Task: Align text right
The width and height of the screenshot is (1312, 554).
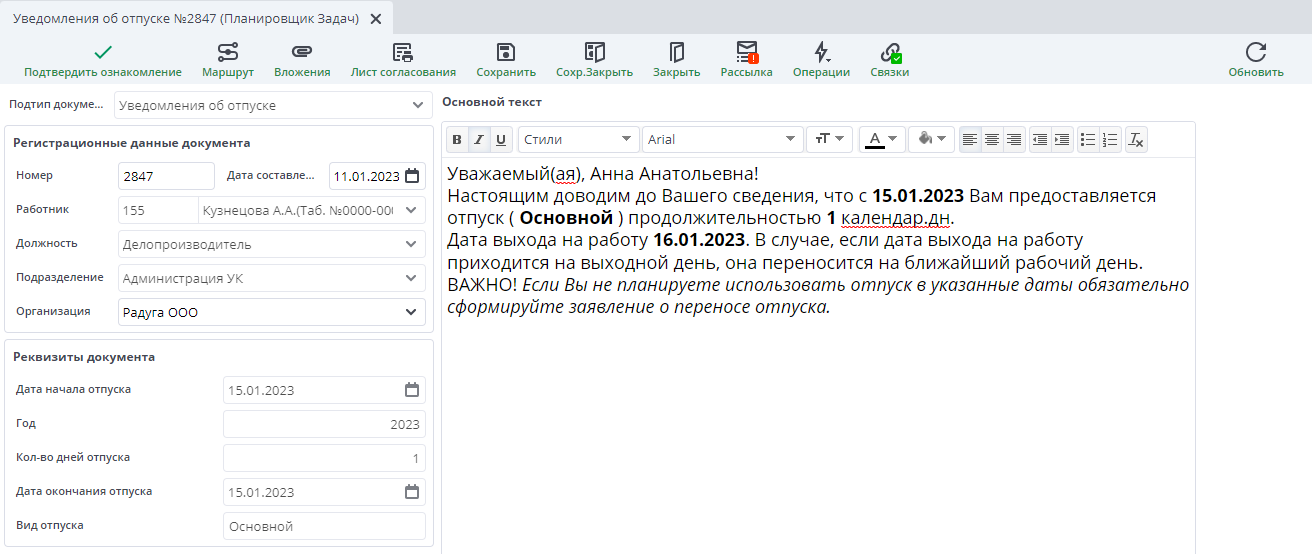Action: 1014,140
